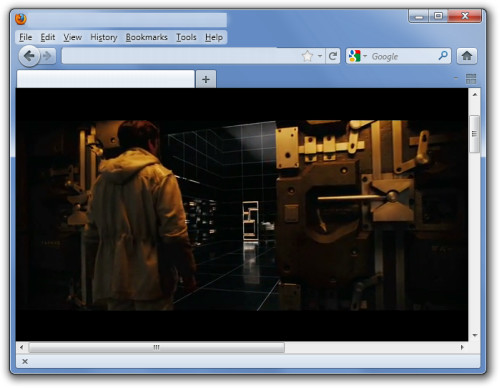Image resolution: width=500 pixels, height=388 pixels.
Task: Open the History menu
Action: point(104,37)
